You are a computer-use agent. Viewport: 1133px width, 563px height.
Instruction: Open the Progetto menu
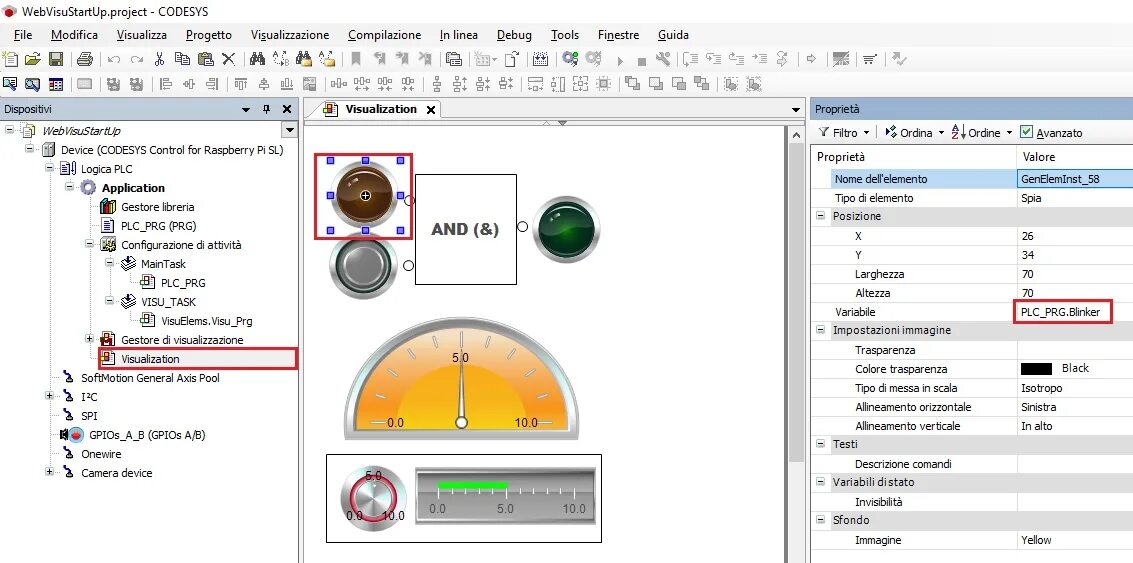point(209,35)
